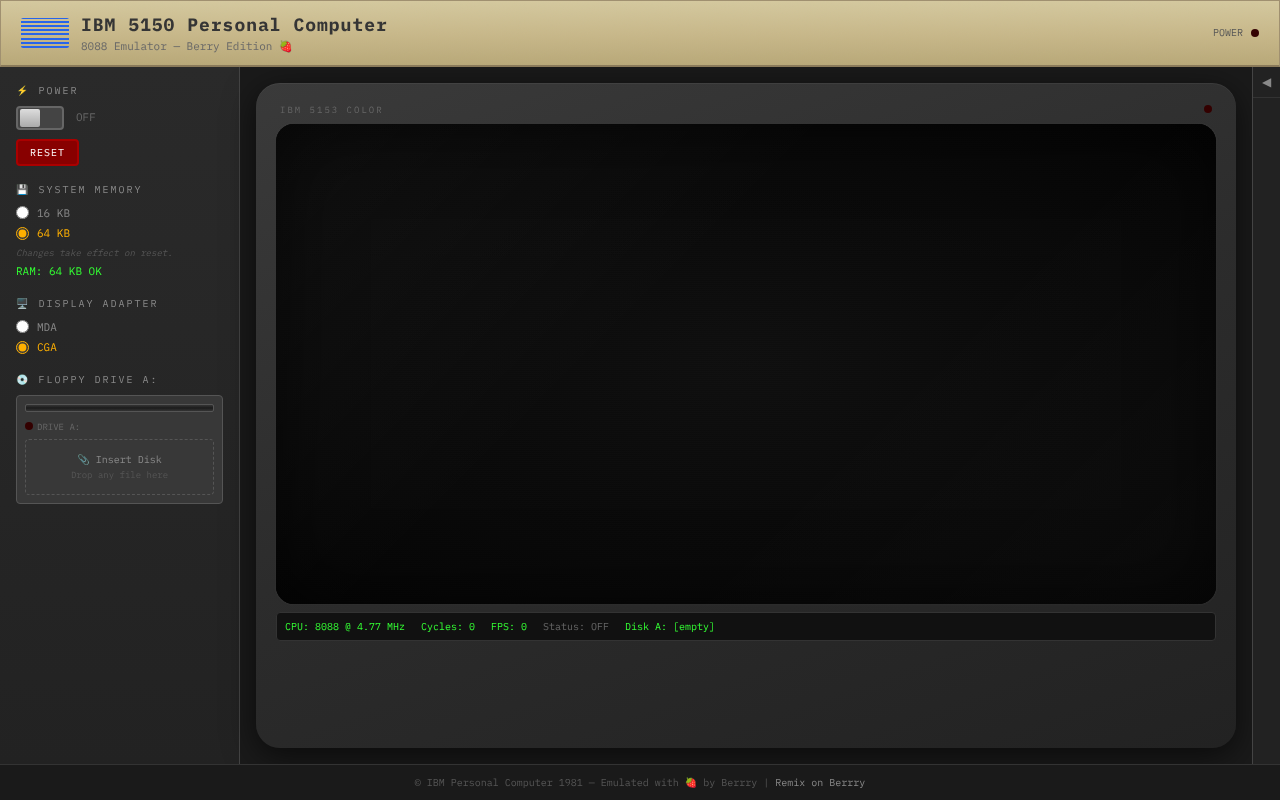
Task: Click the System Memory chip icon
Action: [22, 190]
